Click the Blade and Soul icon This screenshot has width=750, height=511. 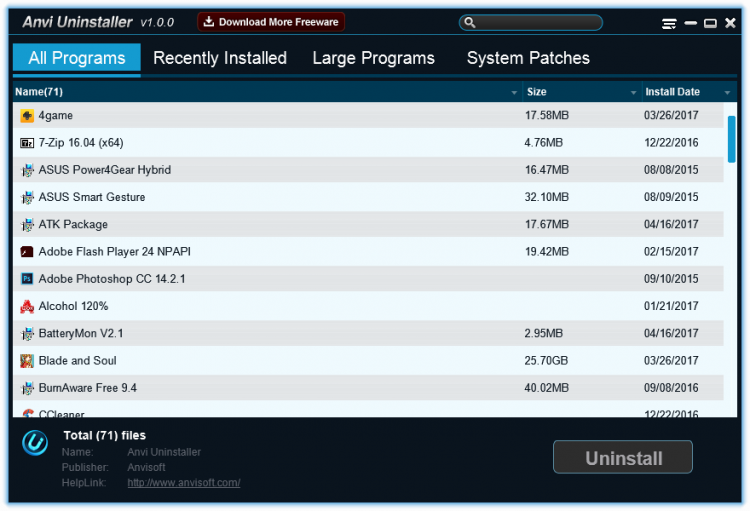(27, 361)
